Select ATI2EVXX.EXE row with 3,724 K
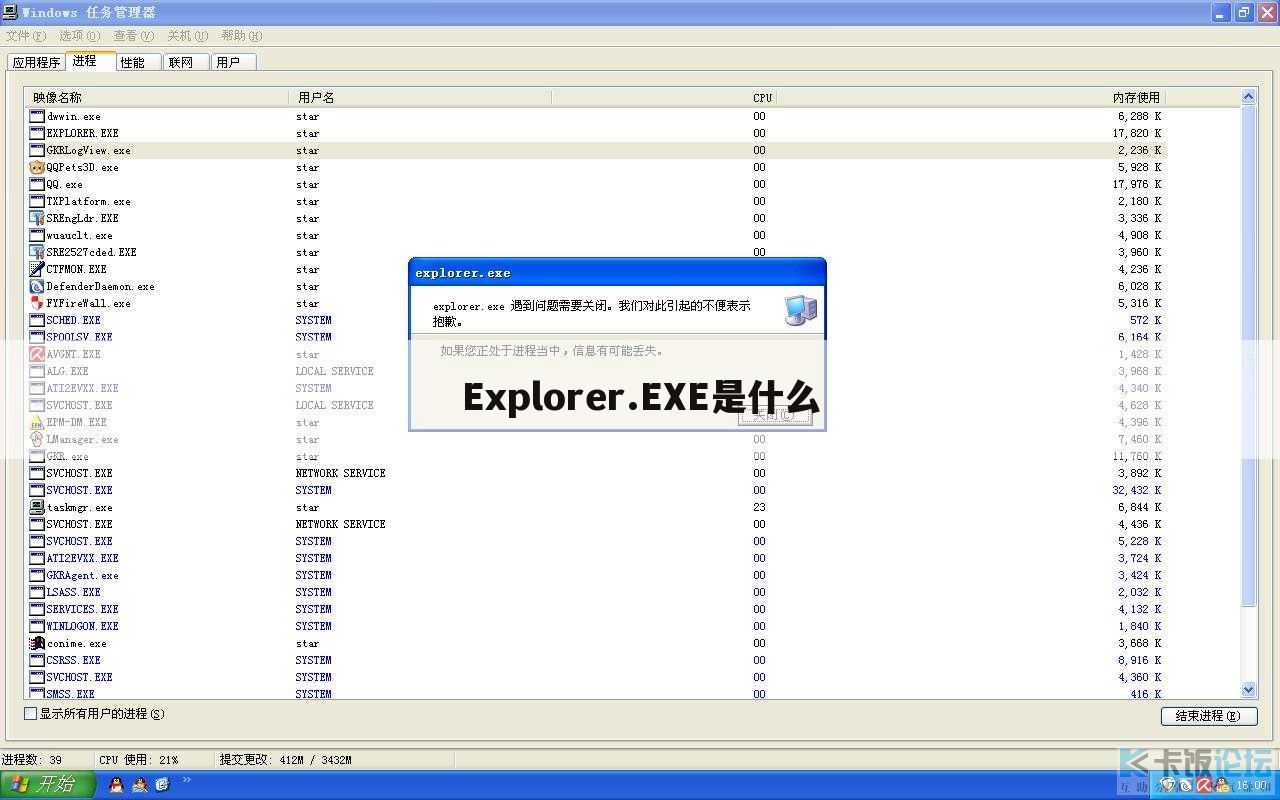This screenshot has width=1280, height=800. [596, 558]
